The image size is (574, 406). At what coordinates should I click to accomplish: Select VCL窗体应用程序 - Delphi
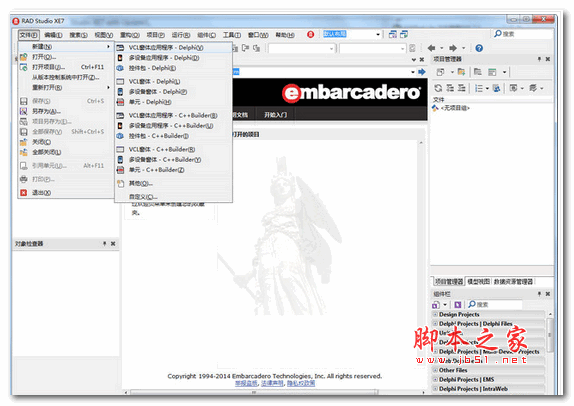point(174,48)
